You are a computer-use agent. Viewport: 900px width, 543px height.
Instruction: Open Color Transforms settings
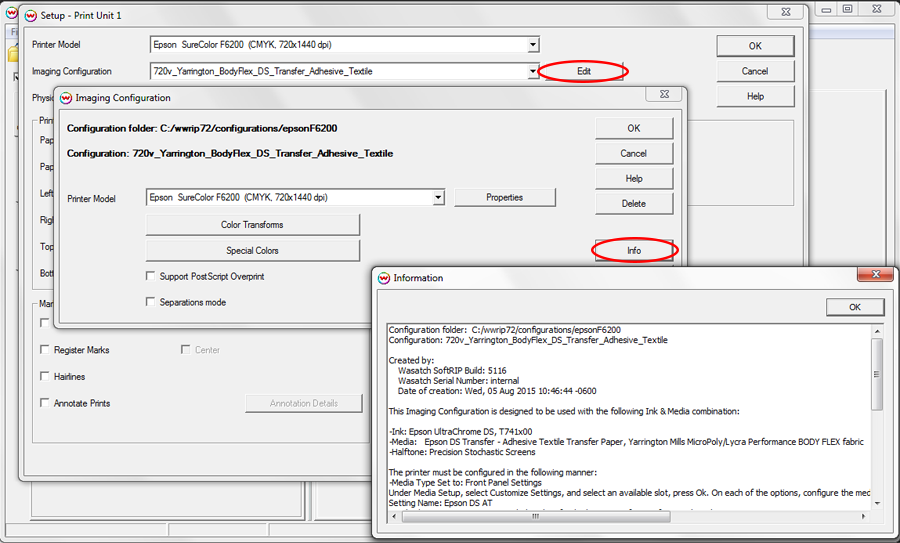coord(253,224)
